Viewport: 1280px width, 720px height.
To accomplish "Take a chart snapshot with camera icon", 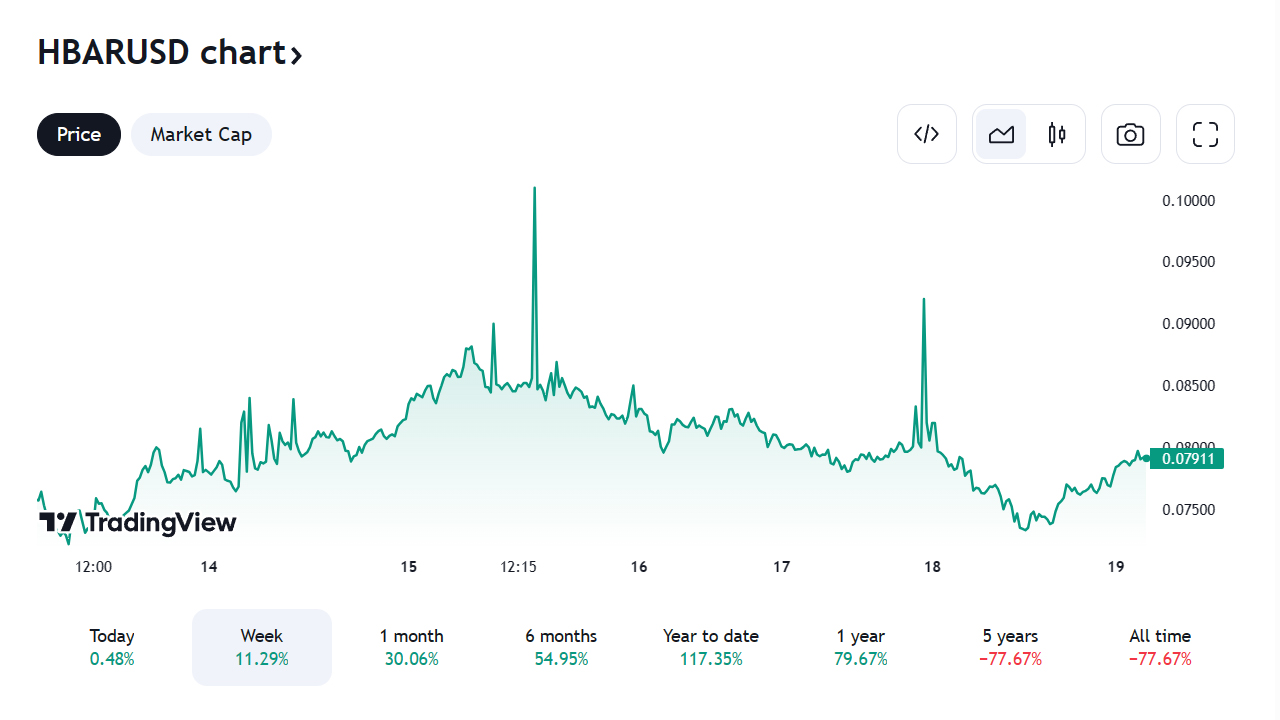I will 1130,134.
